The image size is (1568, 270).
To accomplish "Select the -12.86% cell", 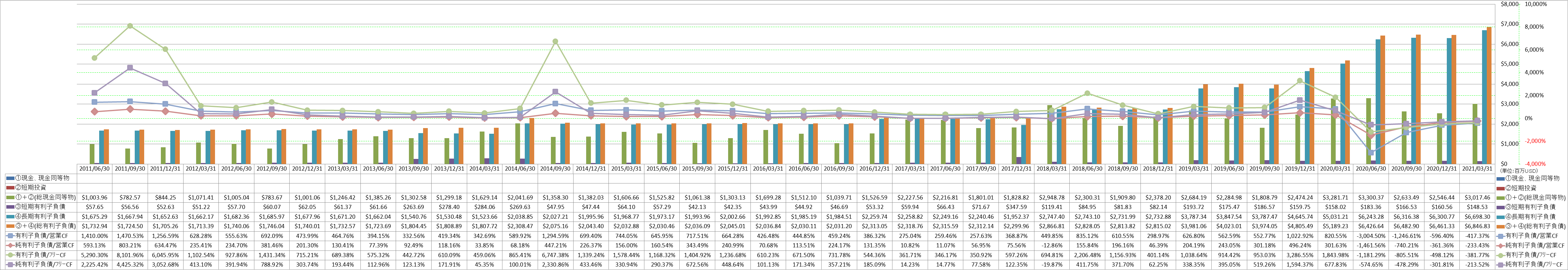I will (x=1052, y=246).
